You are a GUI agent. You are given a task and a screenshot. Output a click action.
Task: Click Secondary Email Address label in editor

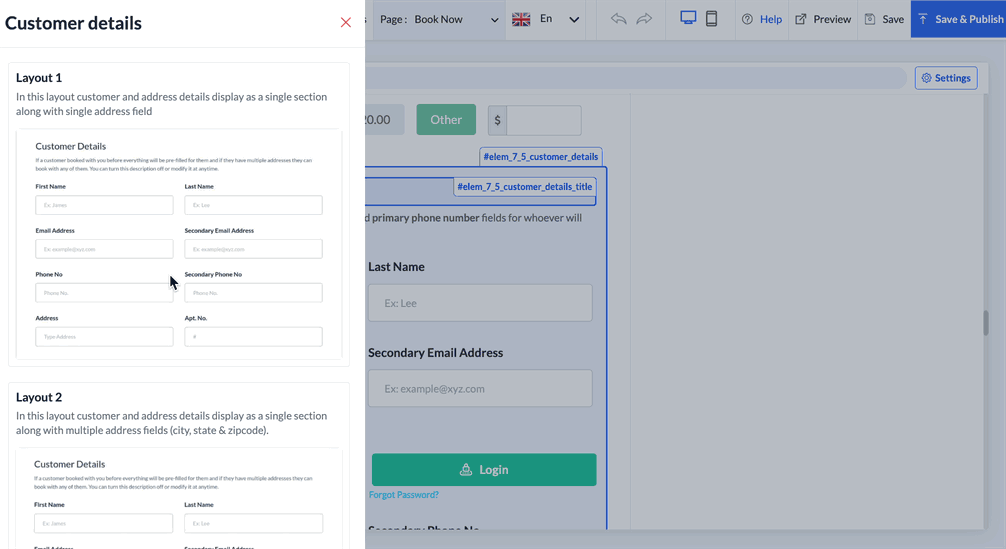click(x=436, y=353)
